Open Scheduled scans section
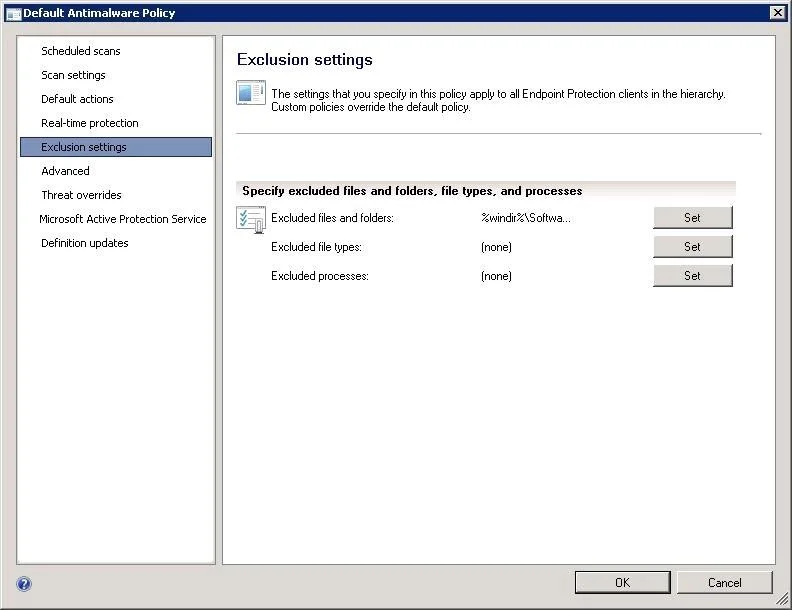The height and width of the screenshot is (610, 792). tap(81, 51)
